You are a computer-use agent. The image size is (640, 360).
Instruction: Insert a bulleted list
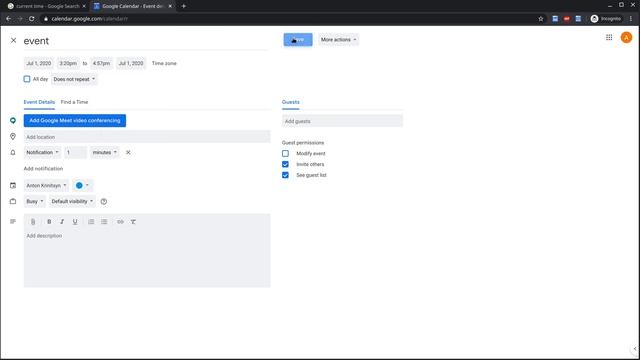point(104,222)
